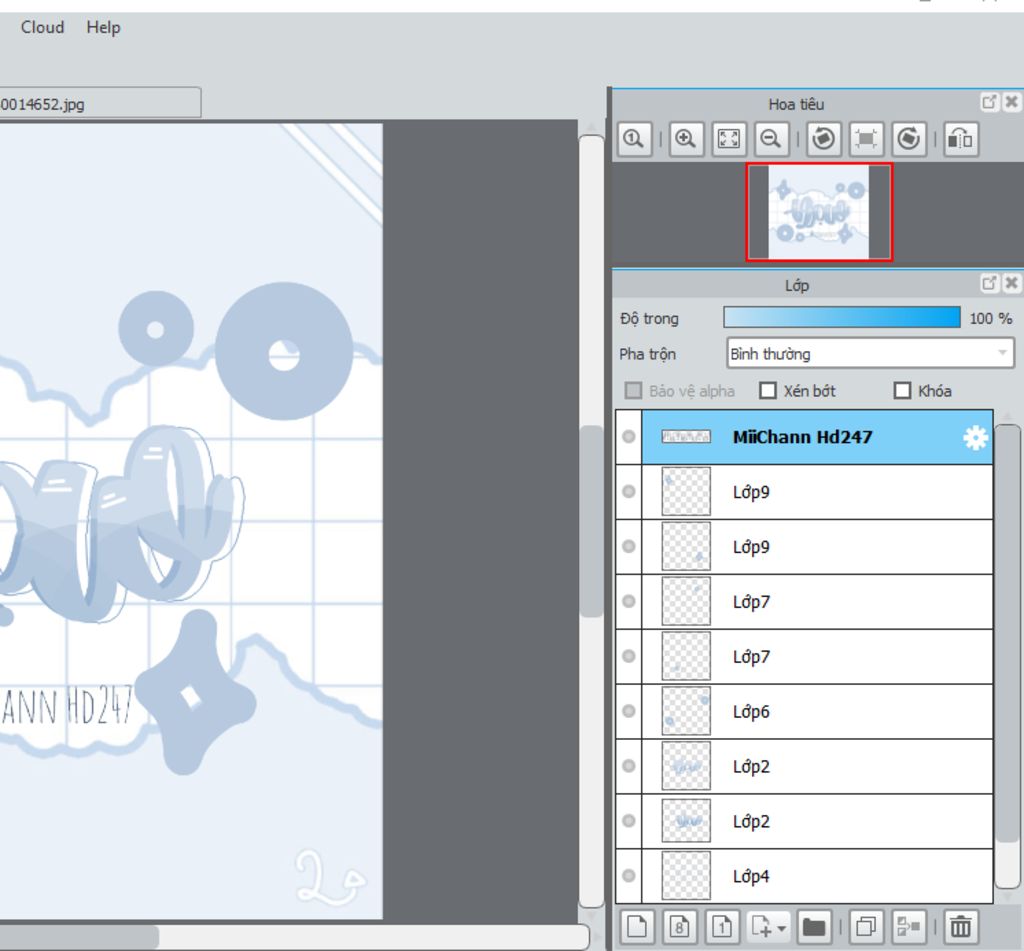The width and height of the screenshot is (1024, 951).
Task: Fit the canvas to the window
Action: [x=729, y=139]
